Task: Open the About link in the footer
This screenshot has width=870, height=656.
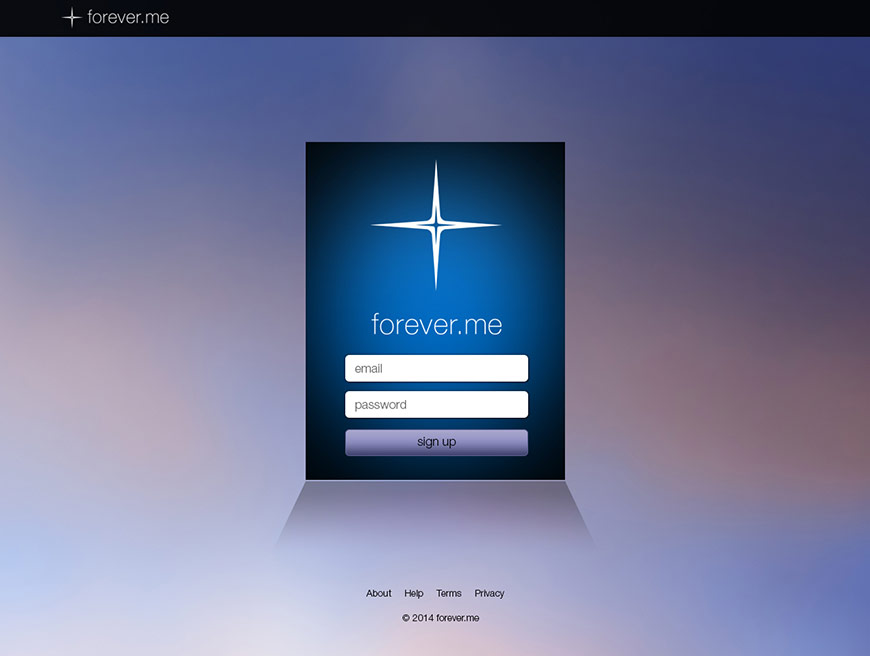Action: coord(378,593)
